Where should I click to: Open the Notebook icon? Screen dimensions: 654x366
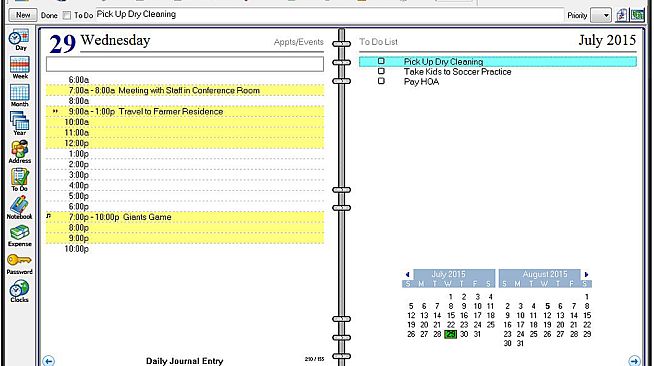click(x=19, y=208)
